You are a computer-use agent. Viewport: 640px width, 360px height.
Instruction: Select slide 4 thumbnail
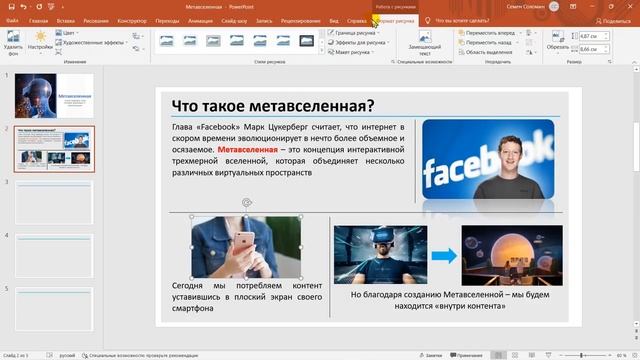click(x=54, y=256)
